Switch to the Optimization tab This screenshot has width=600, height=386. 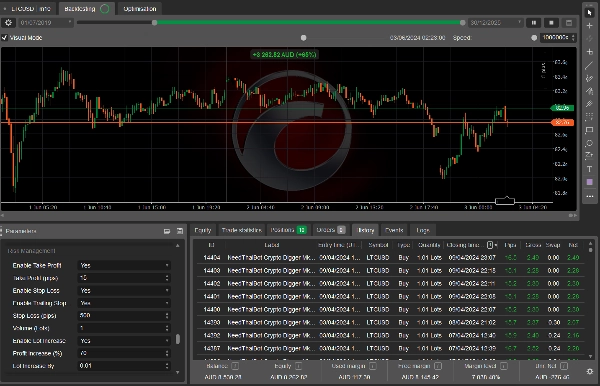coord(140,9)
